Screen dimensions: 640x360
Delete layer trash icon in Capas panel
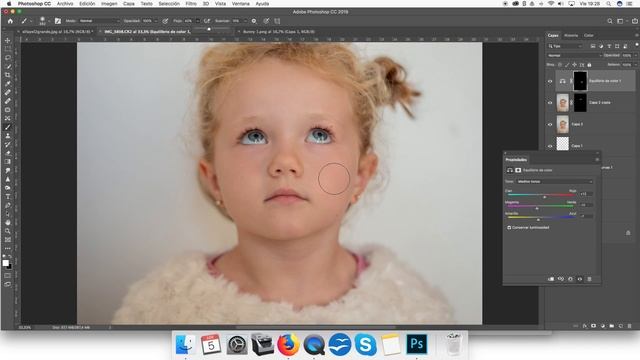click(x=629, y=326)
